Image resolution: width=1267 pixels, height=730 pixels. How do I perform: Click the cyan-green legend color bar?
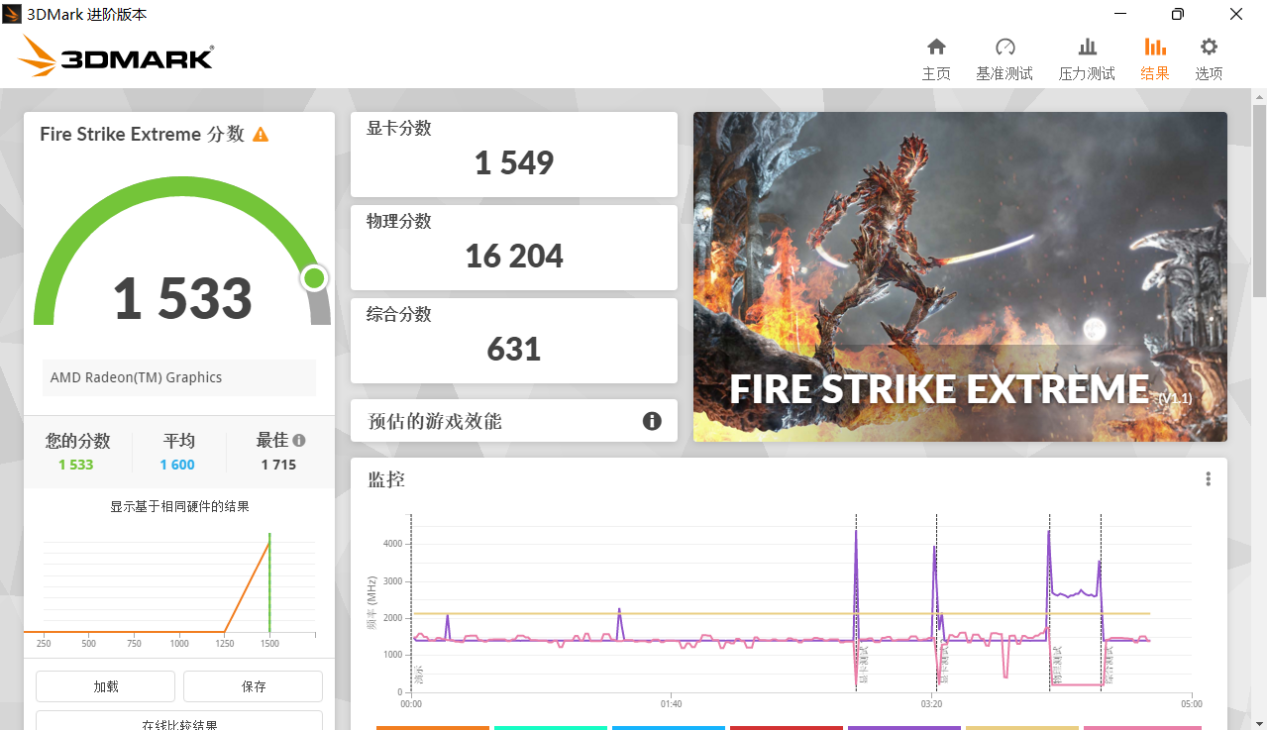point(550,728)
